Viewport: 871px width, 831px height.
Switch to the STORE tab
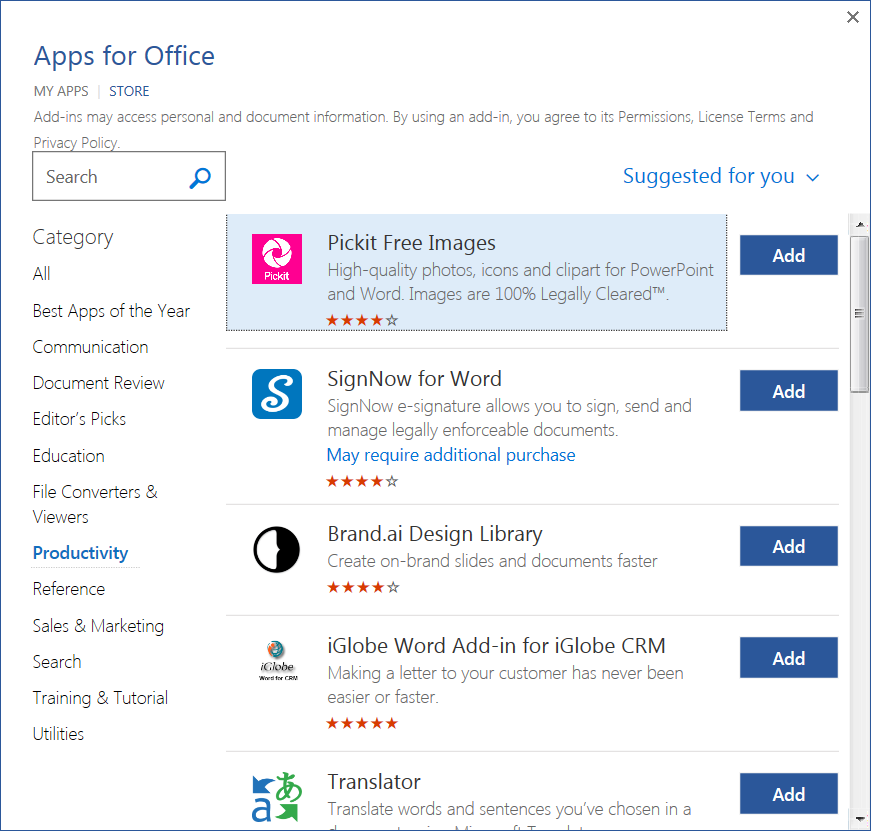[129, 91]
